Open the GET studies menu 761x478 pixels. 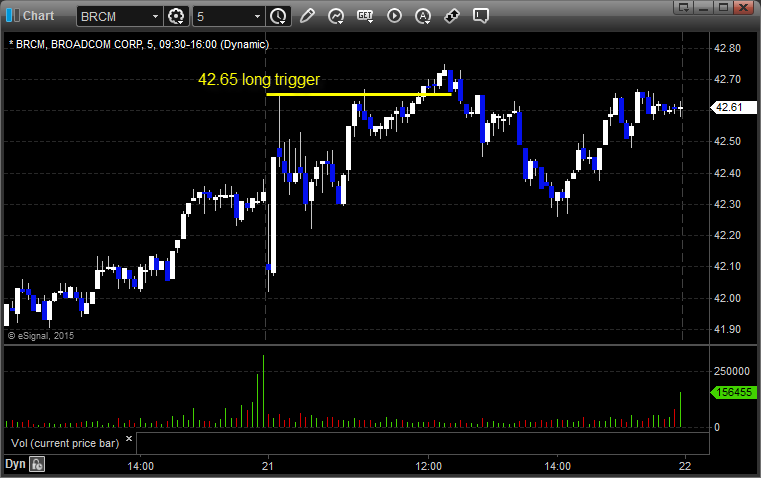click(365, 16)
